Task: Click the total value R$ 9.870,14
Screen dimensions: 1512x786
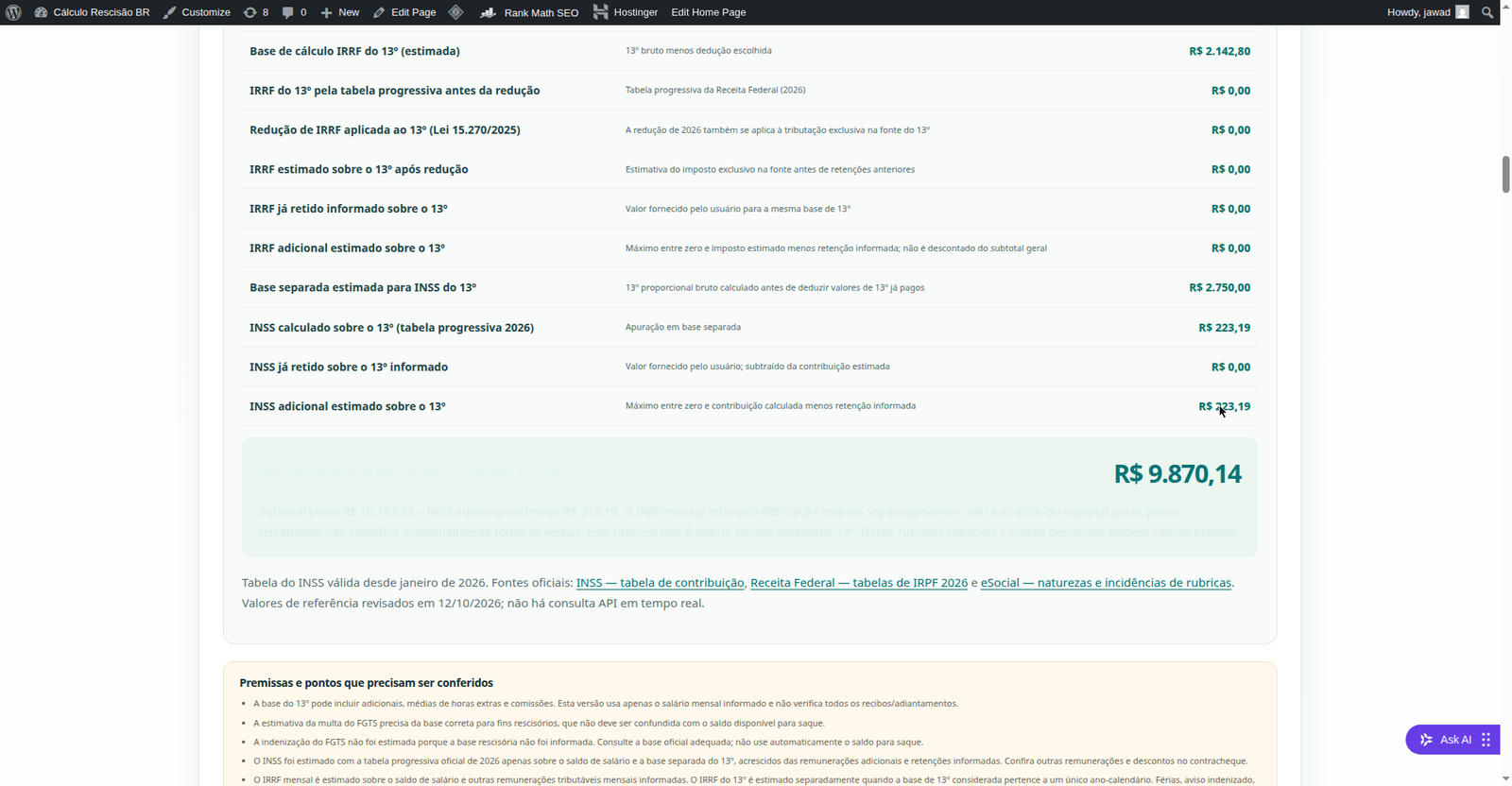Action: (1177, 473)
